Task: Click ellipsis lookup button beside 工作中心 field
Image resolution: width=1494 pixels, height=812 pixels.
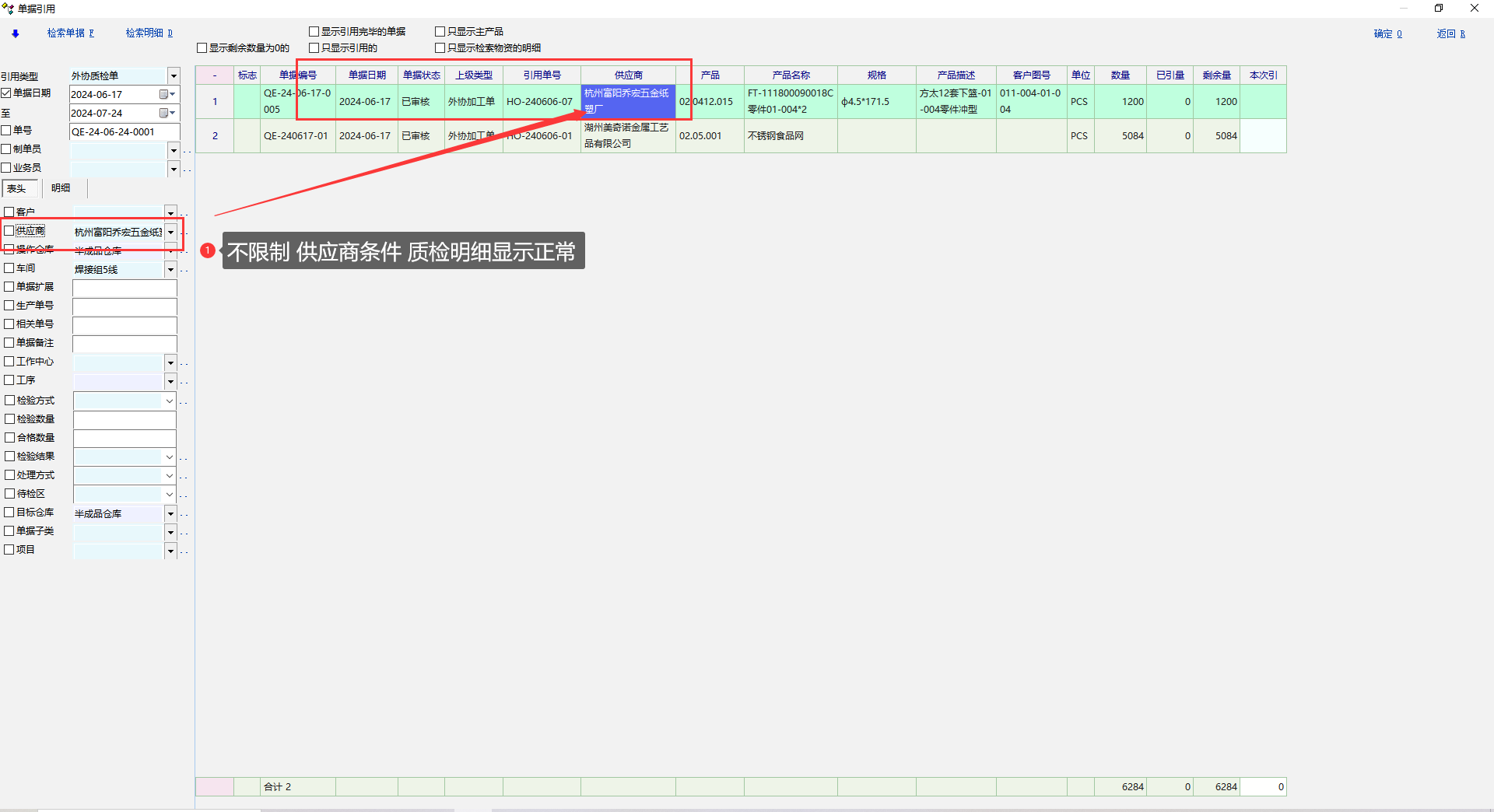Action: 184,363
